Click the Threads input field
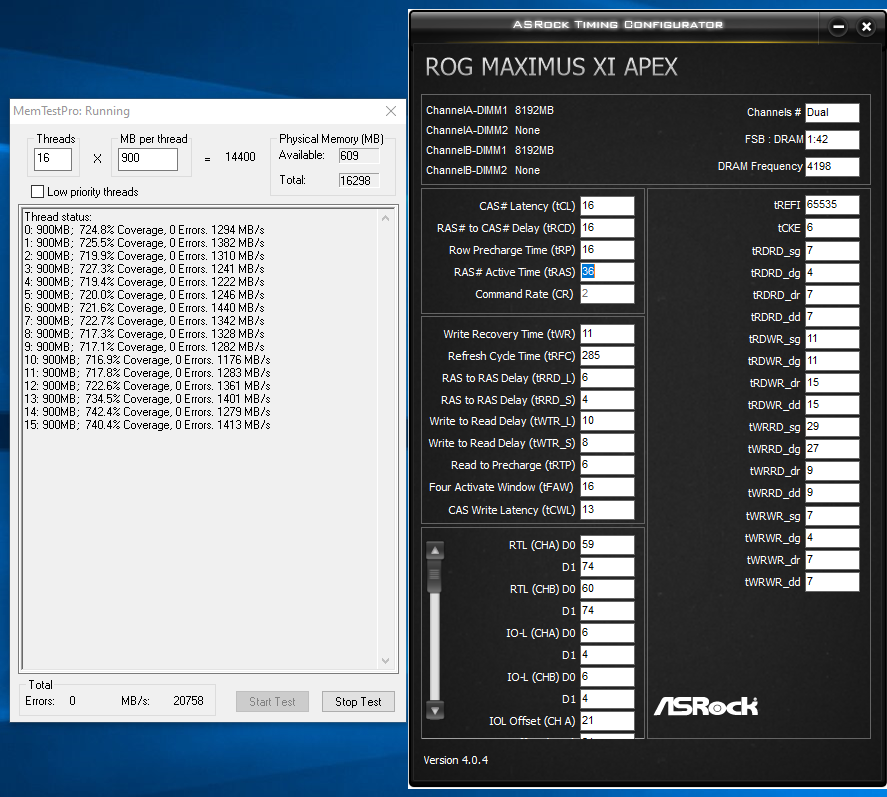The height and width of the screenshot is (797, 887). pos(53,159)
